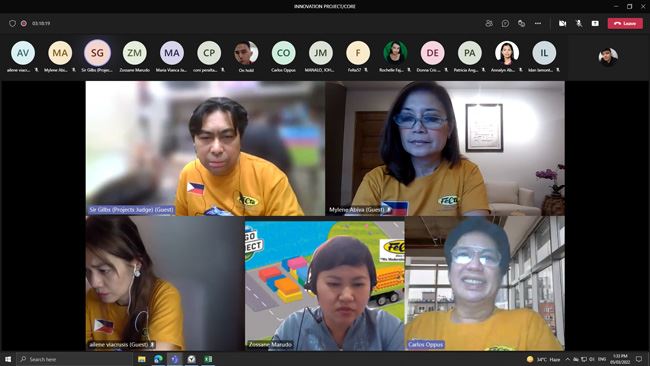Open the Windows Start menu
Image resolution: width=650 pixels, height=366 pixels.
7,359
